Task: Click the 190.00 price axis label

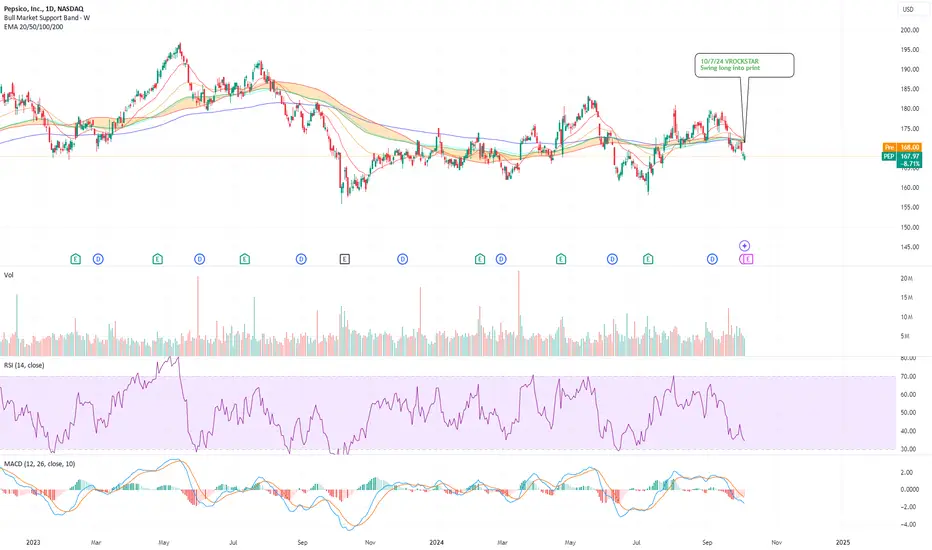Action: (909, 70)
